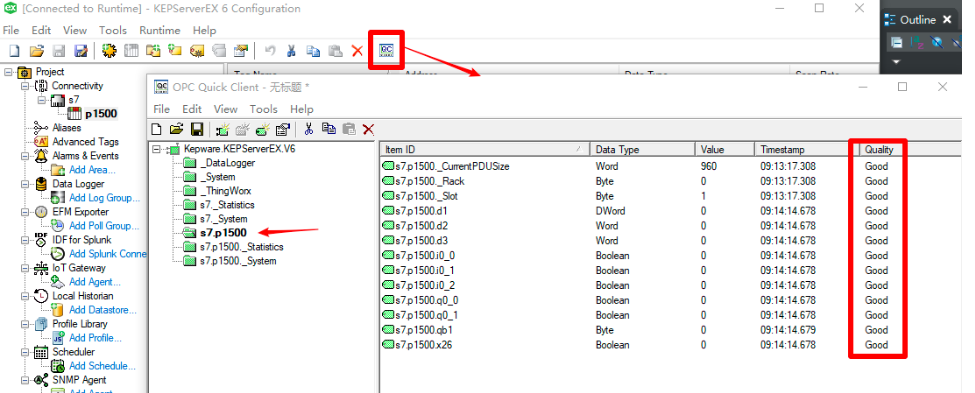975x393 pixels.
Task: Click the Cut scissors icon in Quick Client toolbar
Action: pyautogui.click(x=308, y=129)
